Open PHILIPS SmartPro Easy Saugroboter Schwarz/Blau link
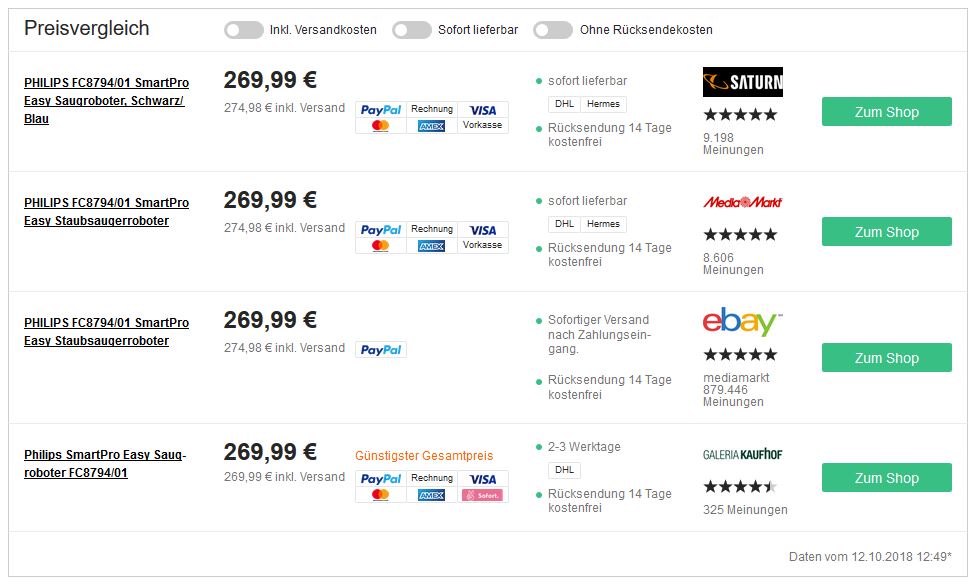 (x=107, y=101)
